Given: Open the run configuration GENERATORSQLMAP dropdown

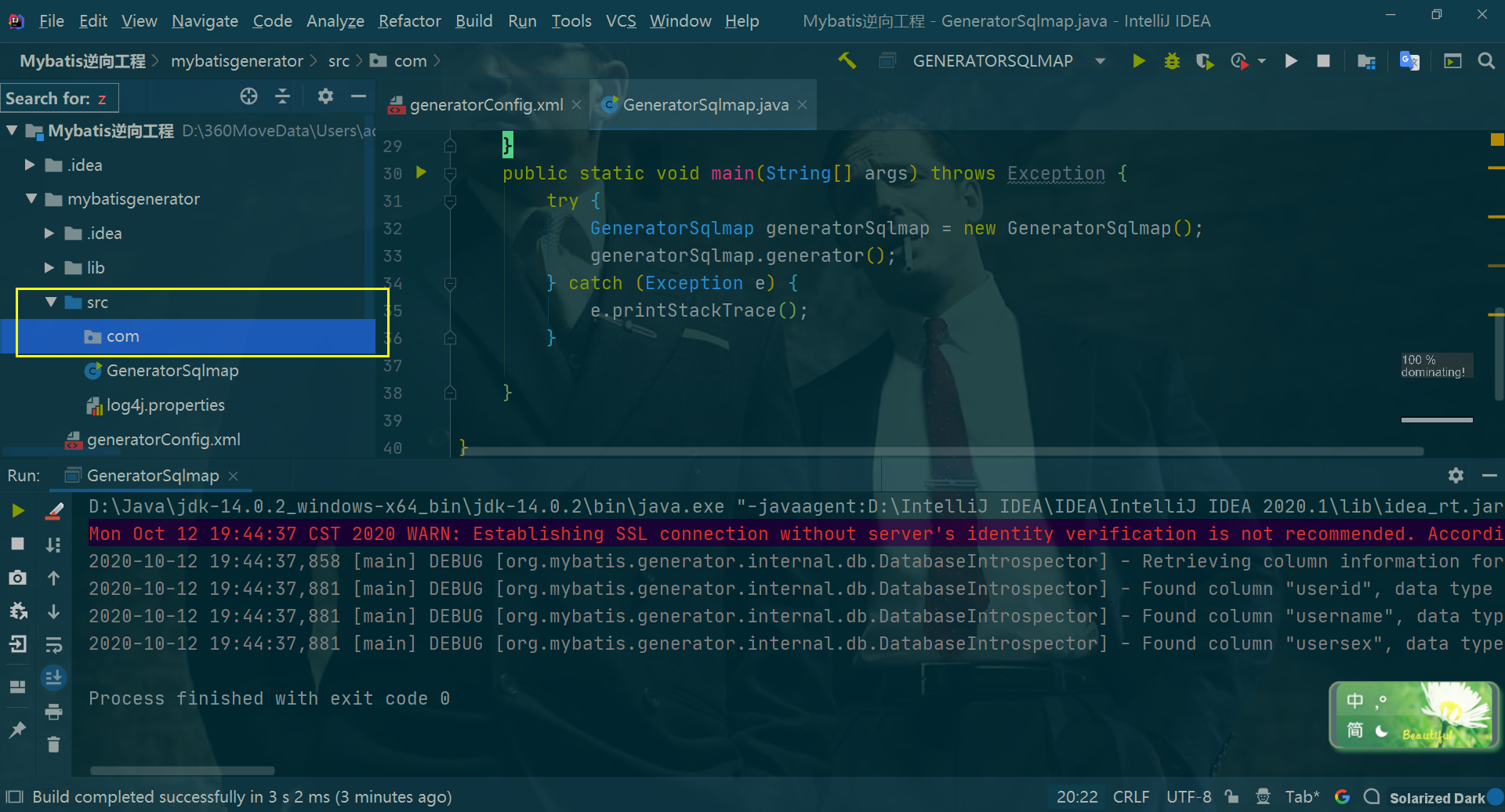Looking at the screenshot, I should (1101, 61).
